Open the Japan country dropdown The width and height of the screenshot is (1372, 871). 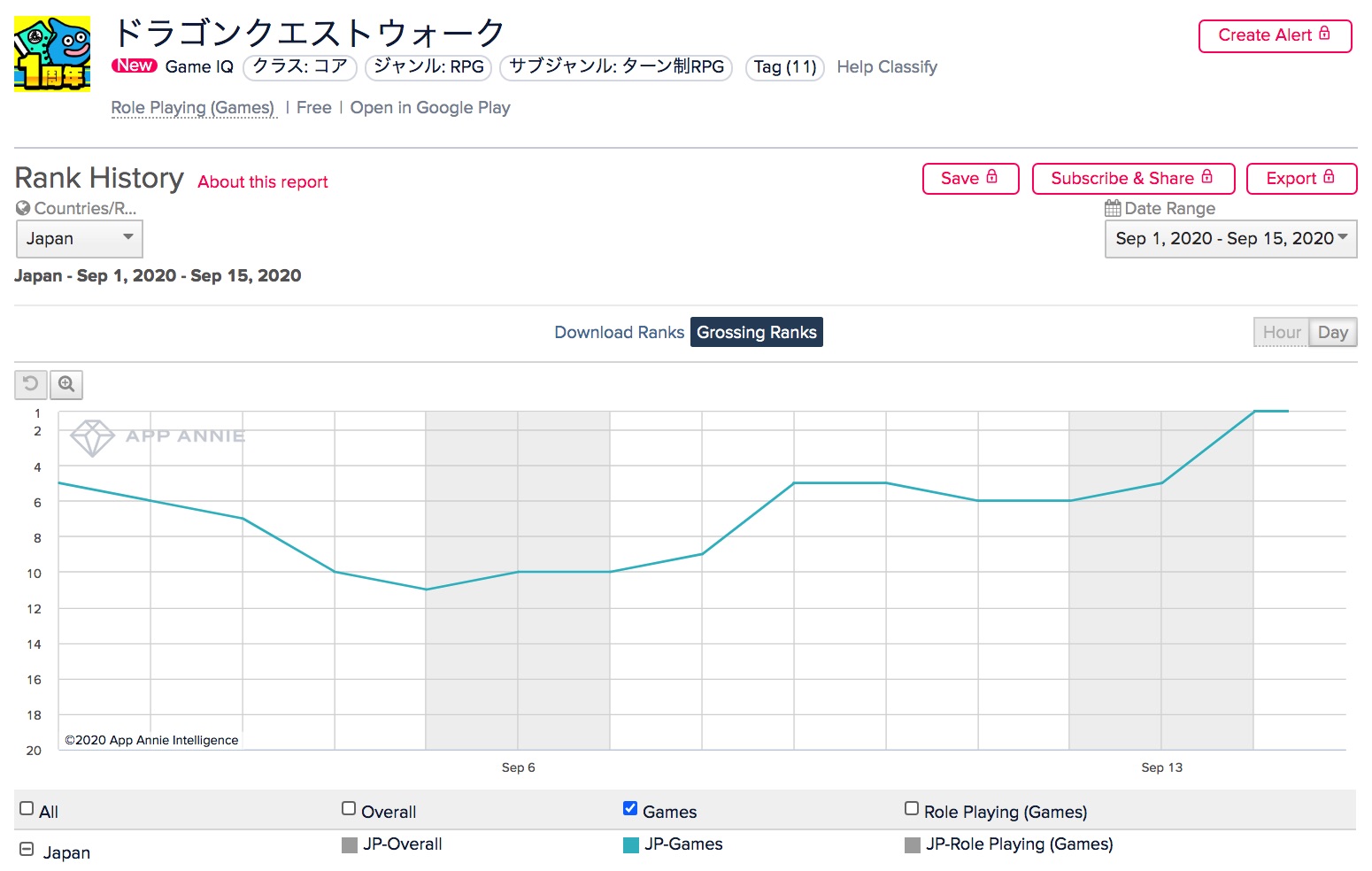[x=80, y=239]
